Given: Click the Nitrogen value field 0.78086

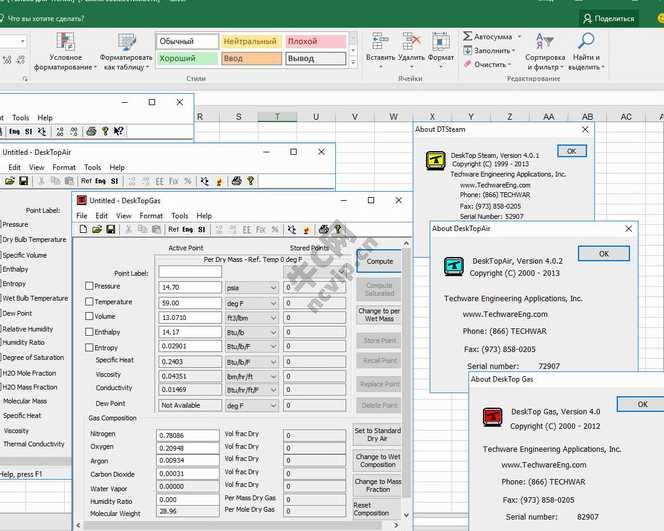Looking at the screenshot, I should click(188, 435).
